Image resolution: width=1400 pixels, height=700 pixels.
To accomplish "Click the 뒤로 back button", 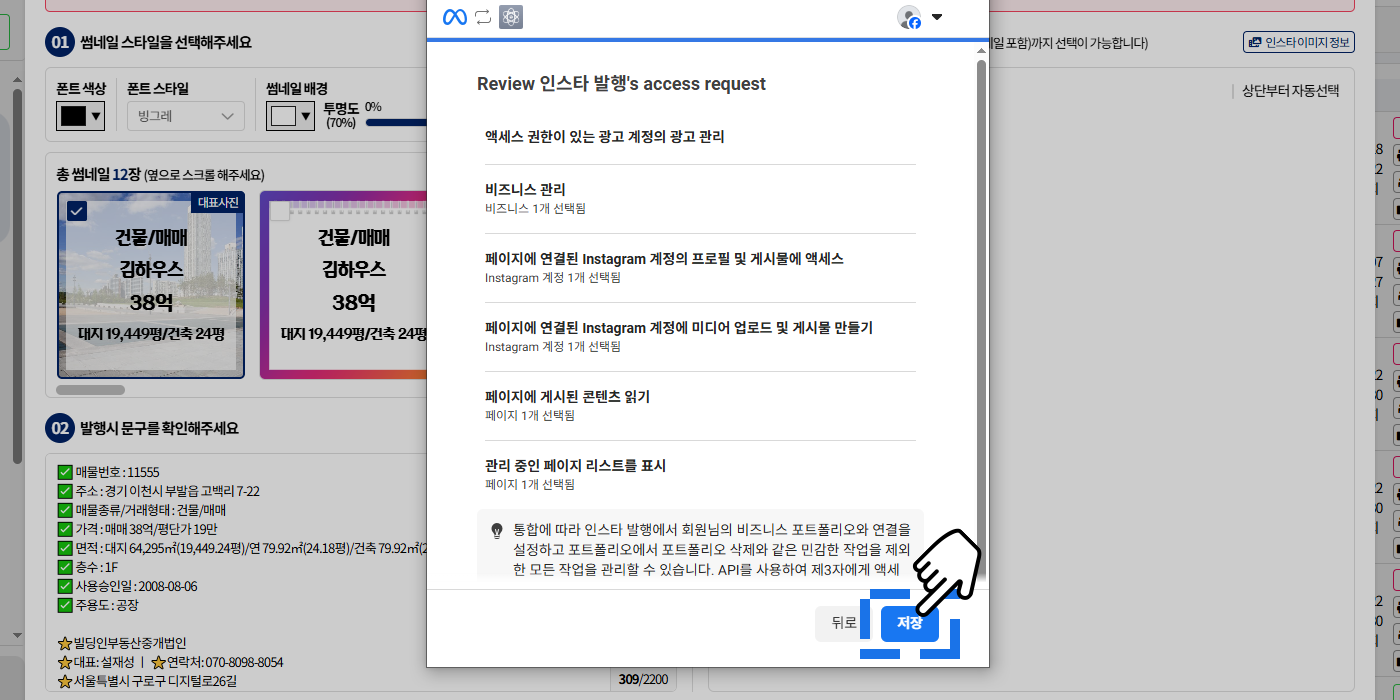I will (x=844, y=623).
